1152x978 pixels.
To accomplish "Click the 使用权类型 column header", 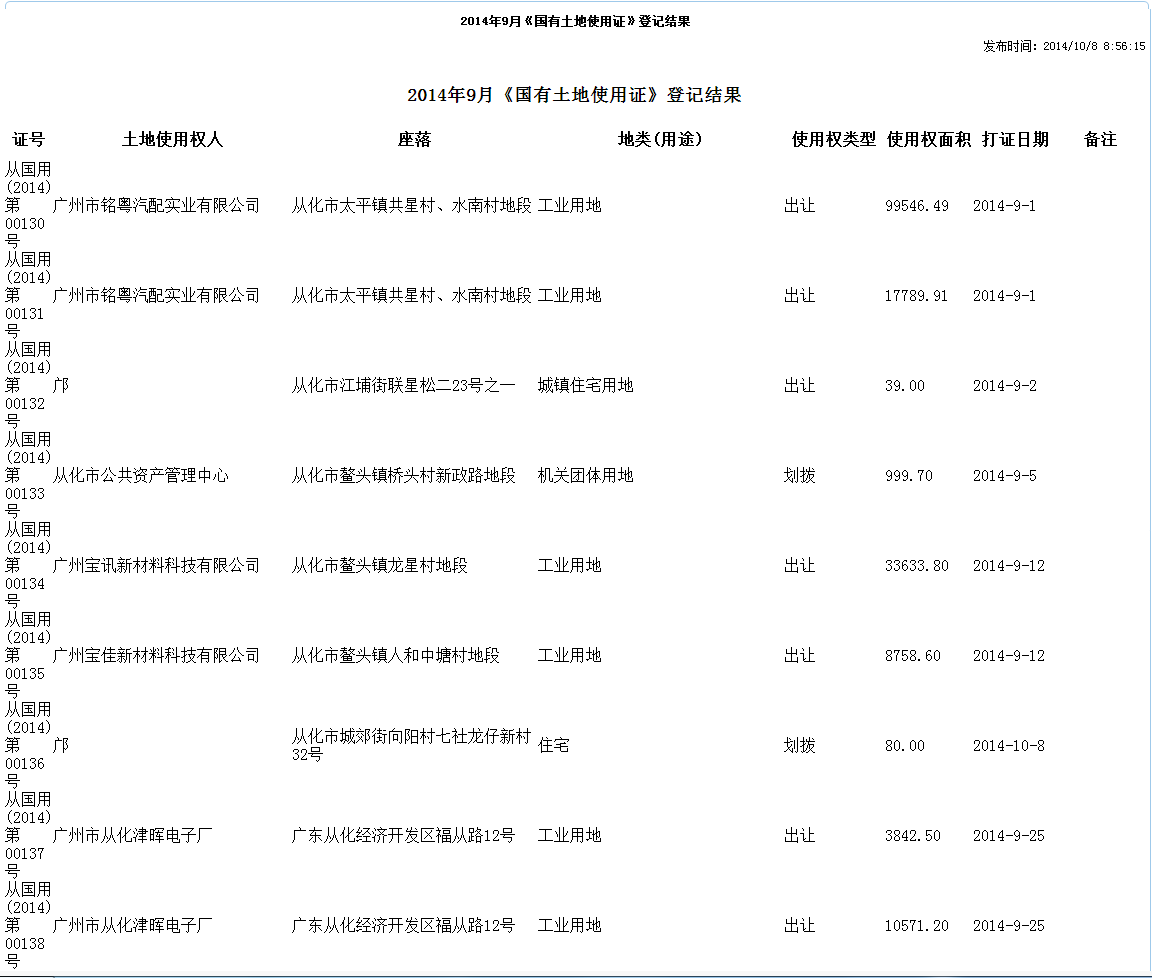I will (833, 140).
